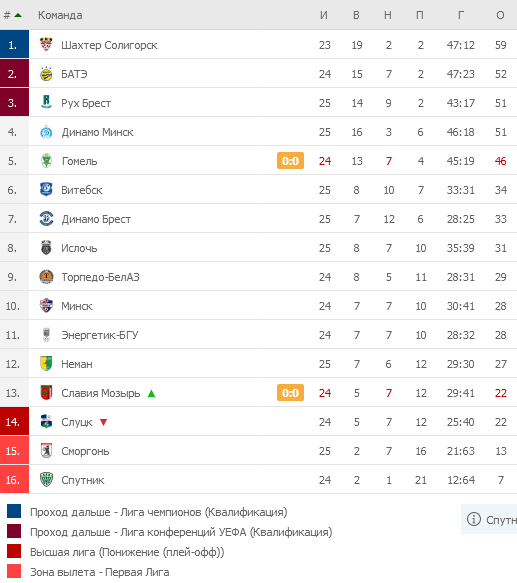The image size is (517, 583).
Task: Click the Торпедо-БелАЗ round logo
Action: (x=46, y=277)
